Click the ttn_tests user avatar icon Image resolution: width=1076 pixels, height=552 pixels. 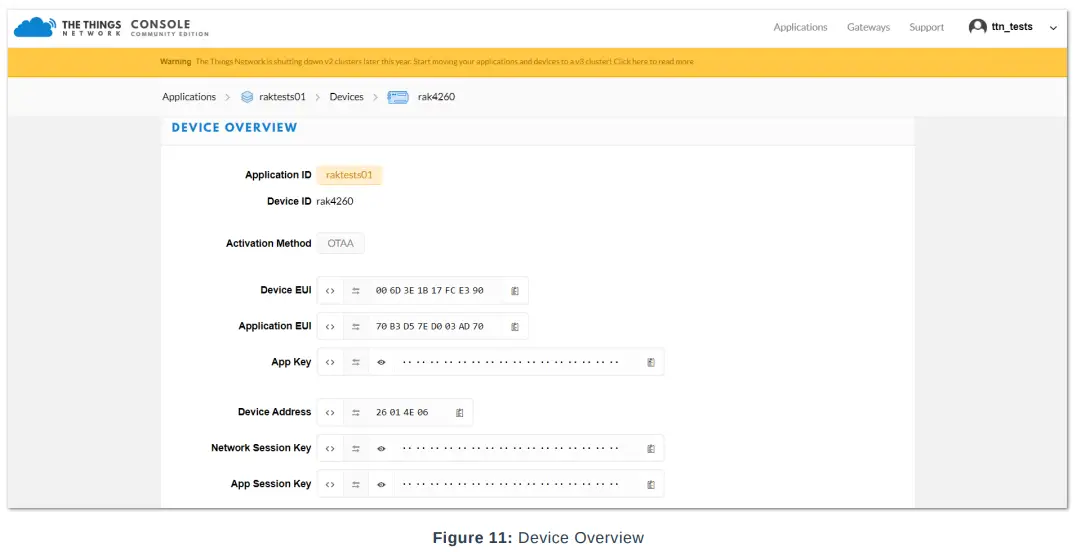tap(977, 27)
